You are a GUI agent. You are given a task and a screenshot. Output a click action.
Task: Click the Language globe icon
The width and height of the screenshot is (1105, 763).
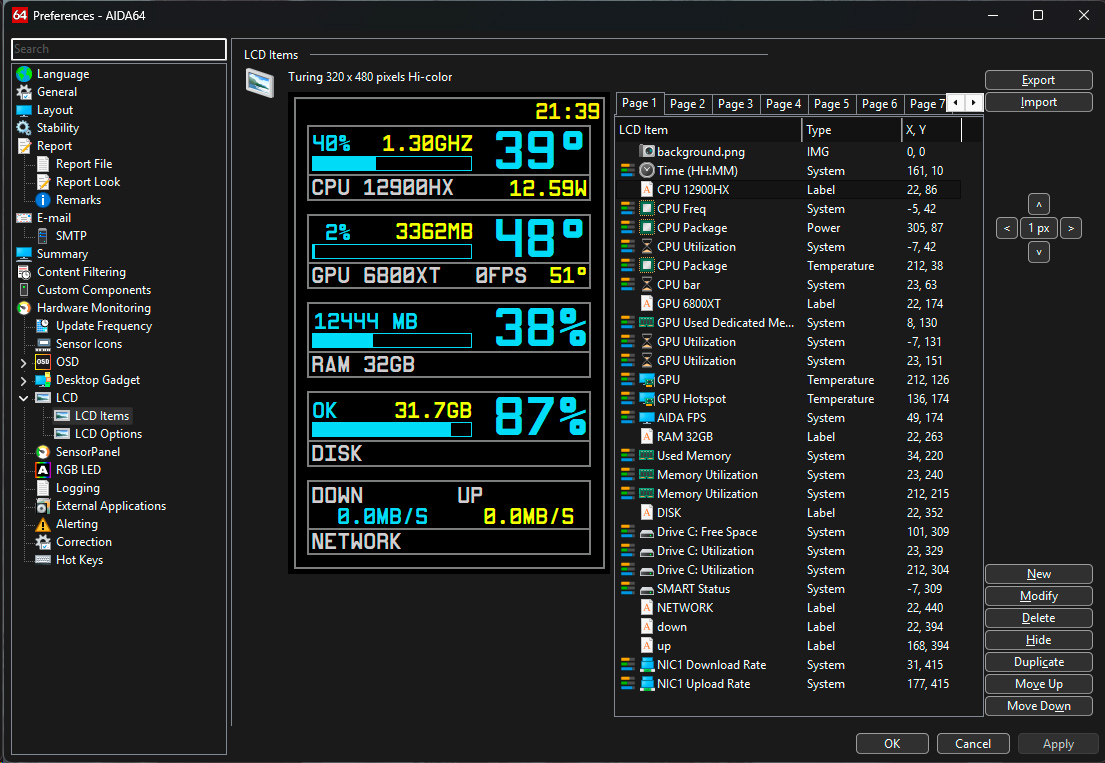[25, 74]
